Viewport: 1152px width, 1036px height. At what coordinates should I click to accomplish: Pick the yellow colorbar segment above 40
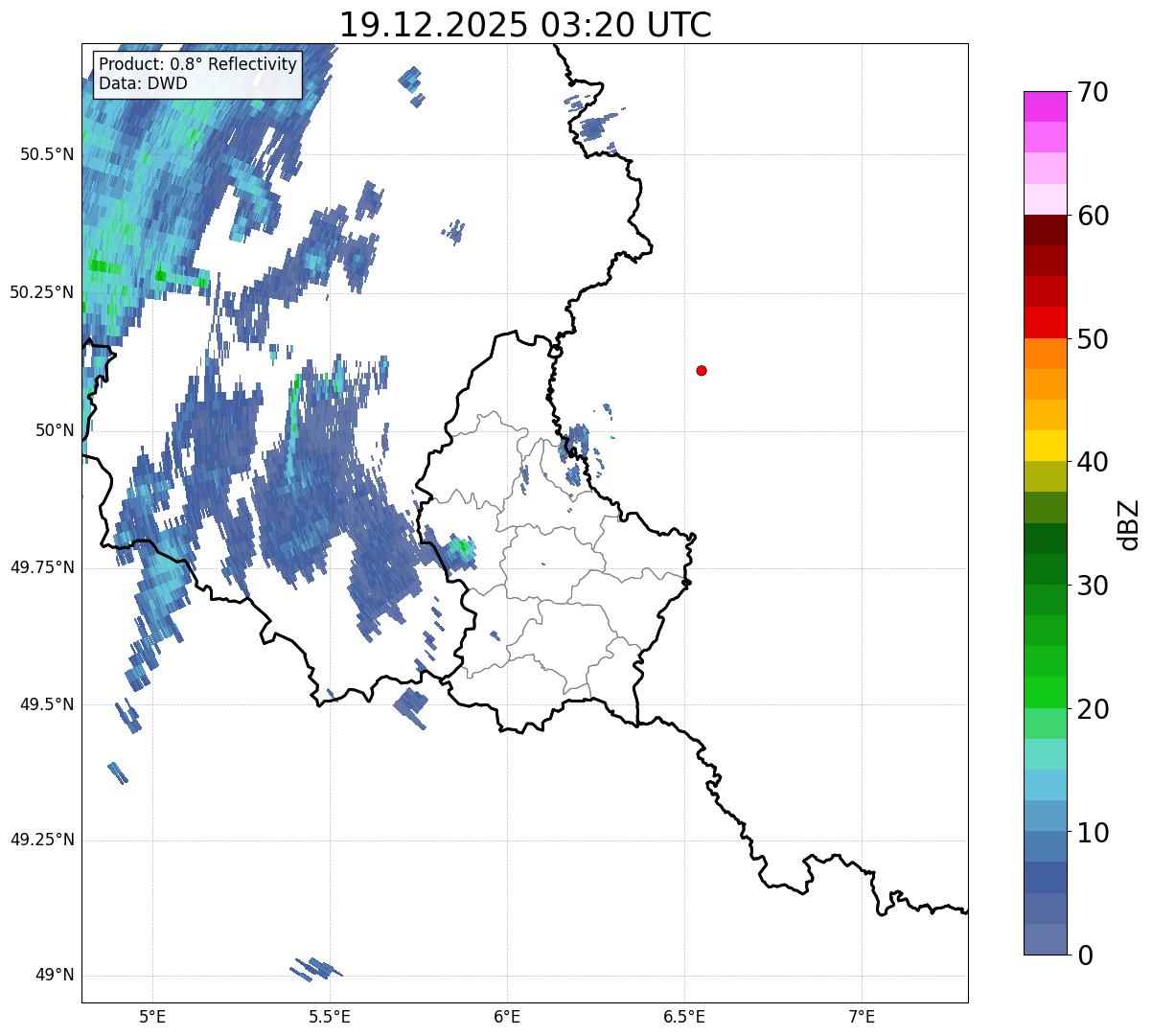coord(1045,446)
